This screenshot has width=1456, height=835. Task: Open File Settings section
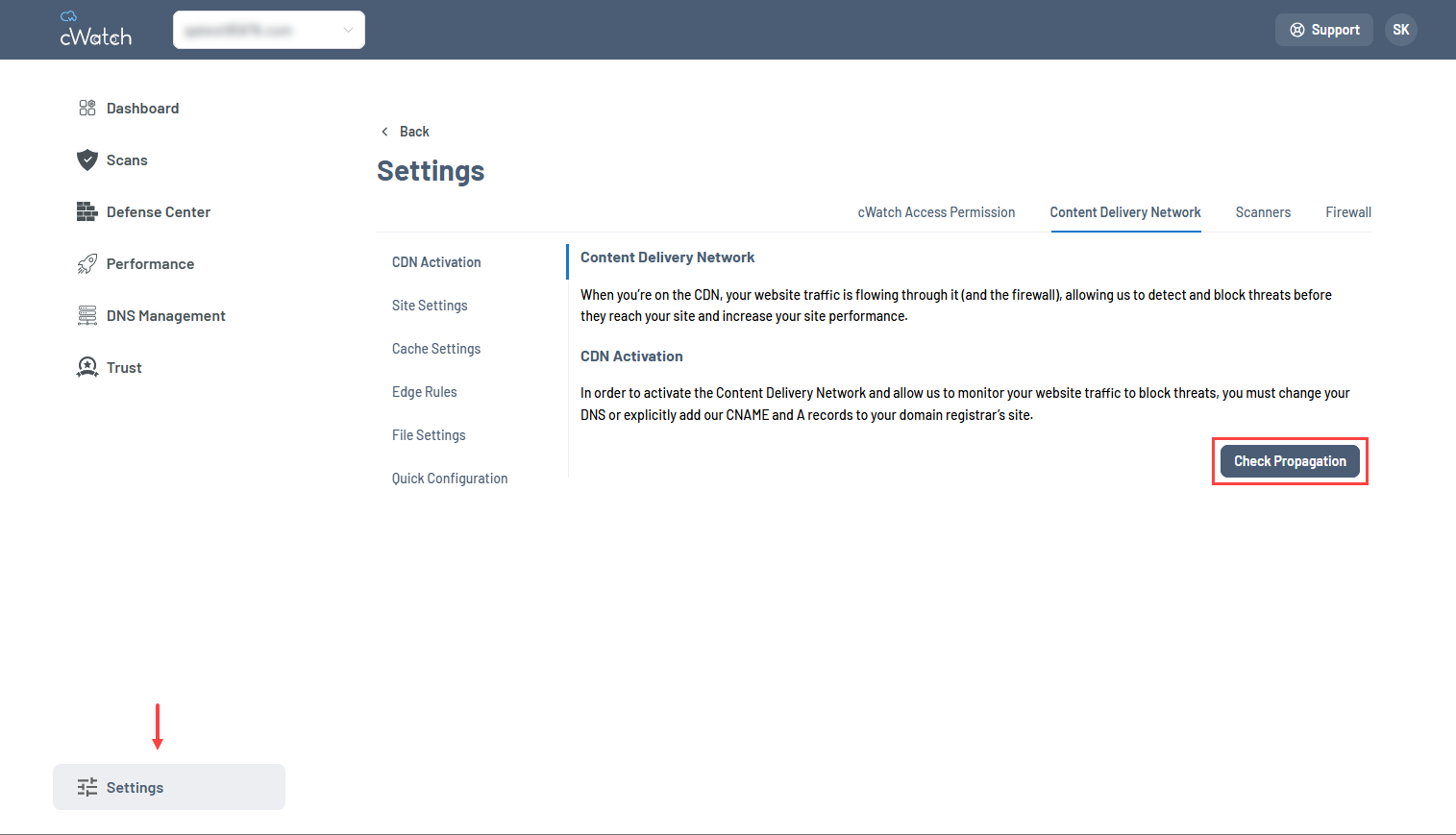(429, 435)
